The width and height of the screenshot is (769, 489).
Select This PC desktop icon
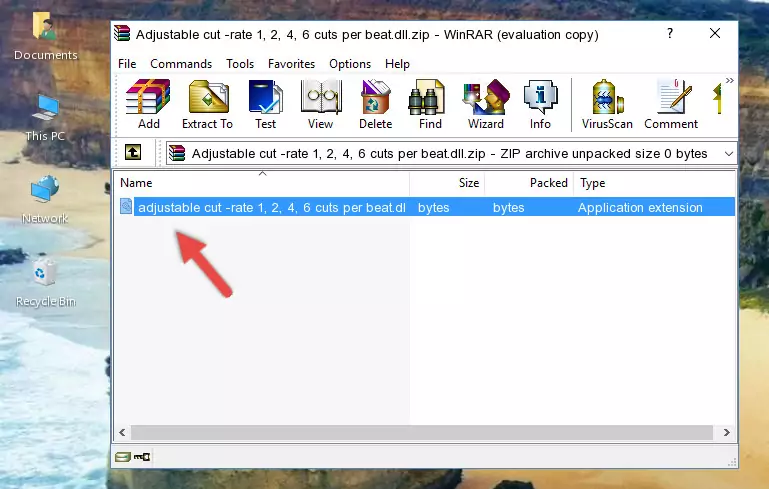click(45, 118)
